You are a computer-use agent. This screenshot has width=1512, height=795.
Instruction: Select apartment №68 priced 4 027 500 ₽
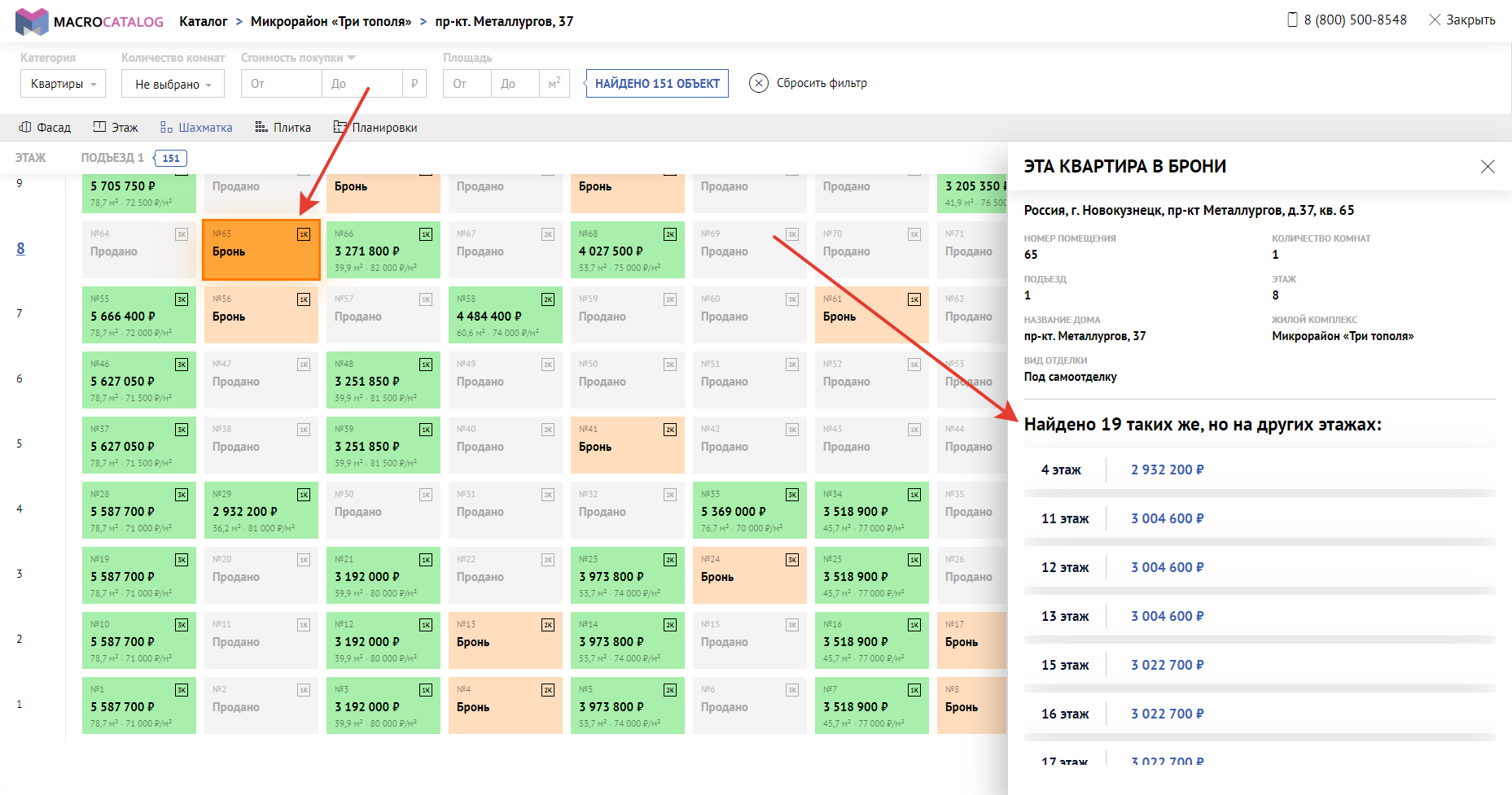tap(628, 250)
